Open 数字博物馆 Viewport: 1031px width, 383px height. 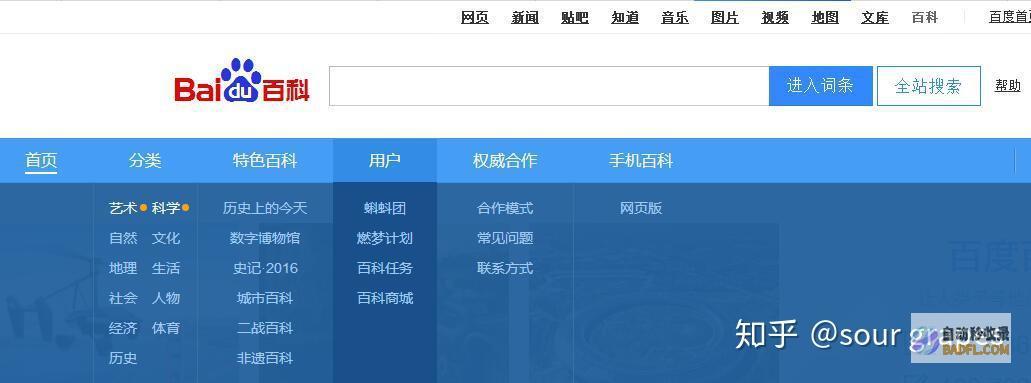265,238
